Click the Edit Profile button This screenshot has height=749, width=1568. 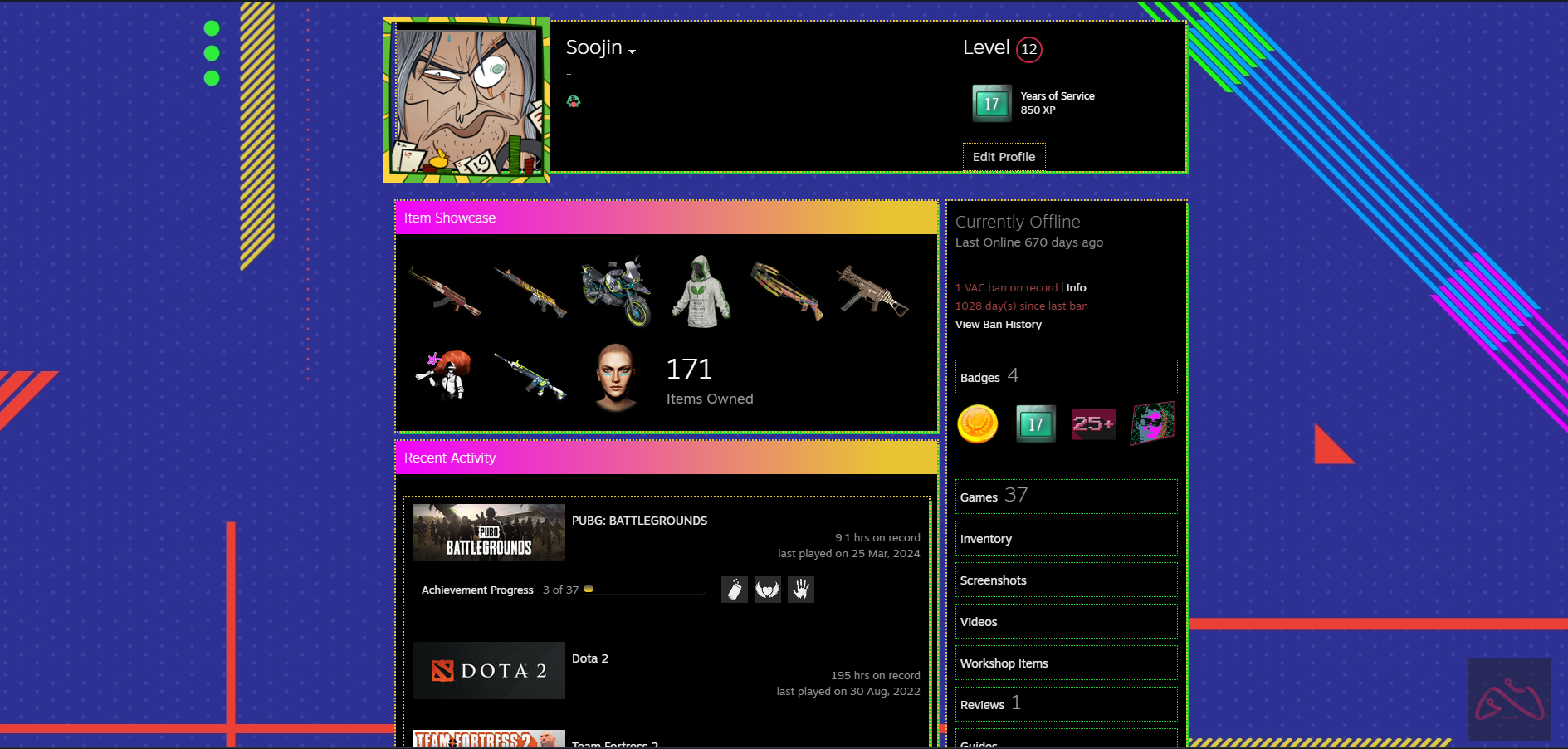click(x=1004, y=157)
